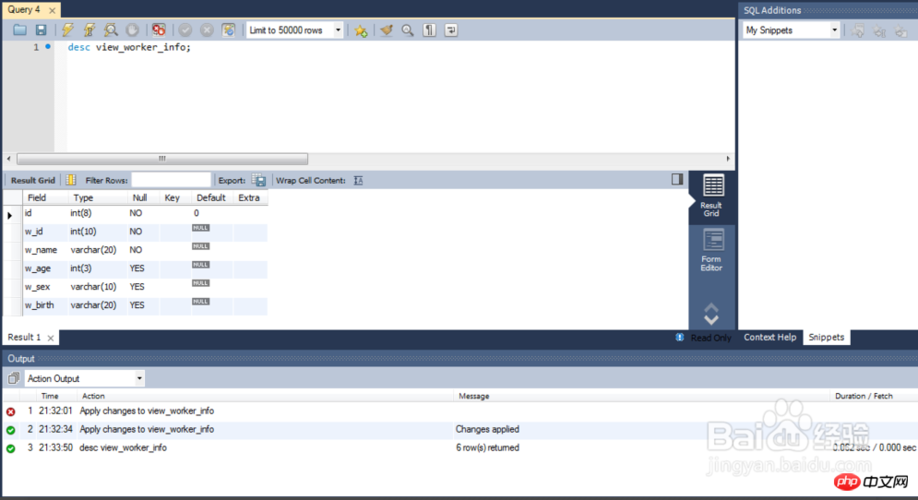Select the Result 1 tab
918x500 pixels.
click(x=24, y=337)
